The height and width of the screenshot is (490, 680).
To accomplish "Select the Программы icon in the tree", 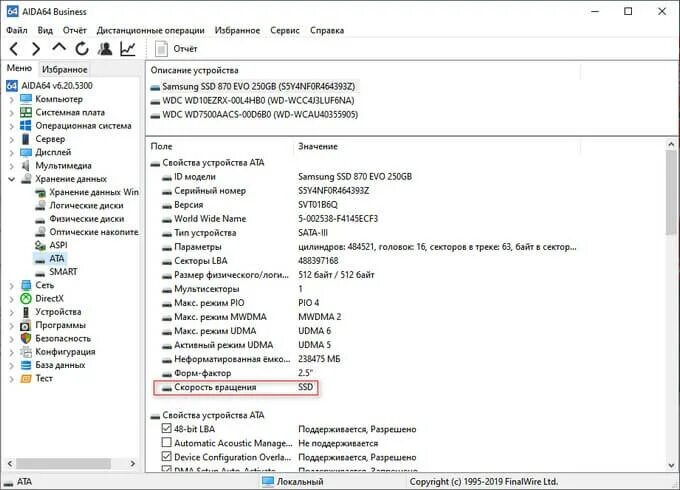I will click(26, 325).
